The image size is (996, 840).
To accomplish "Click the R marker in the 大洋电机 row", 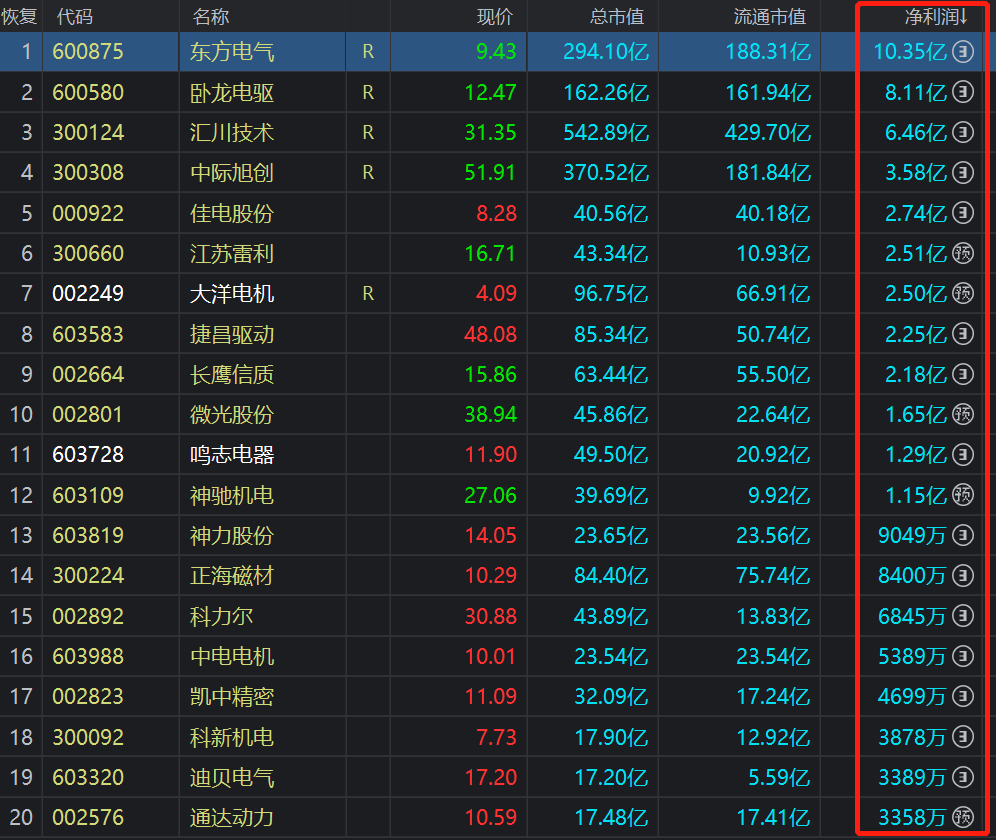I will 368,294.
